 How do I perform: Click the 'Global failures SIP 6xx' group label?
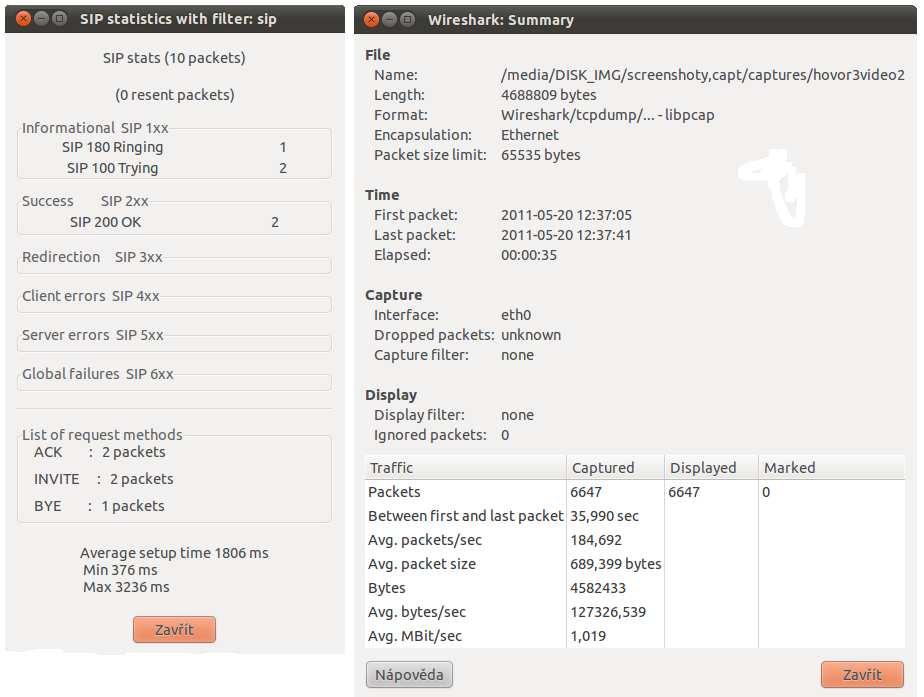point(98,374)
